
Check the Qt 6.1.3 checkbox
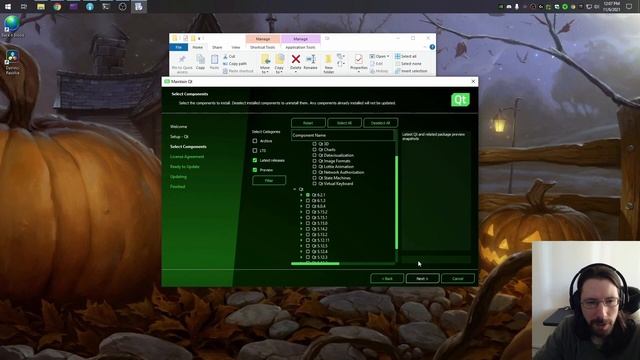tap(308, 201)
